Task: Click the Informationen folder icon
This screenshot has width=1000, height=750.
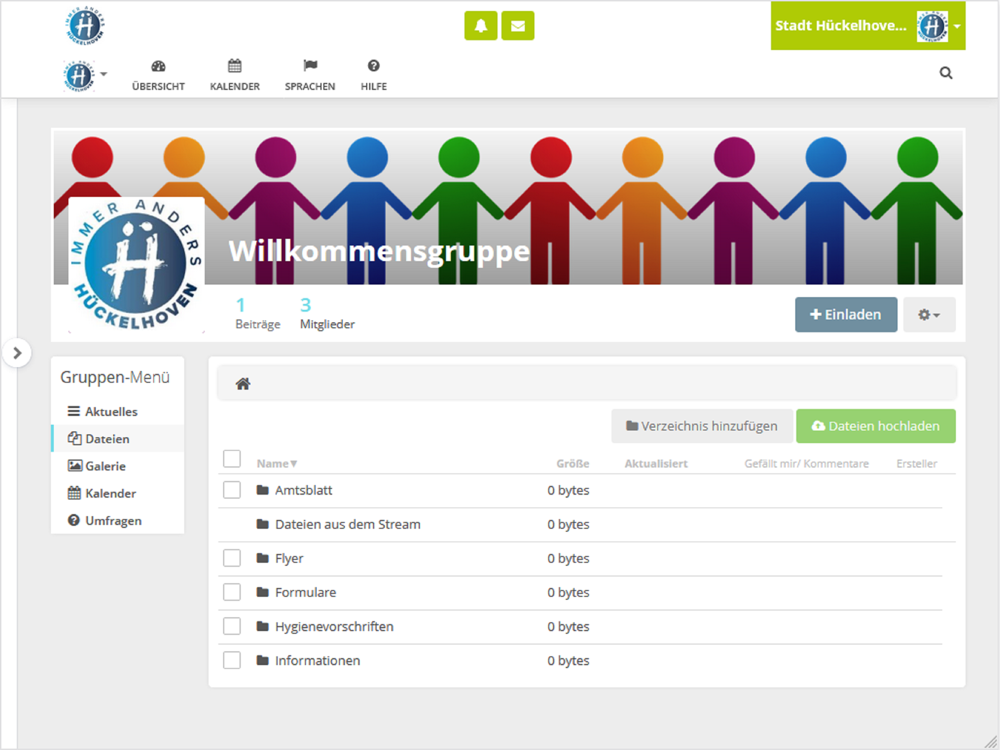Action: click(x=262, y=660)
